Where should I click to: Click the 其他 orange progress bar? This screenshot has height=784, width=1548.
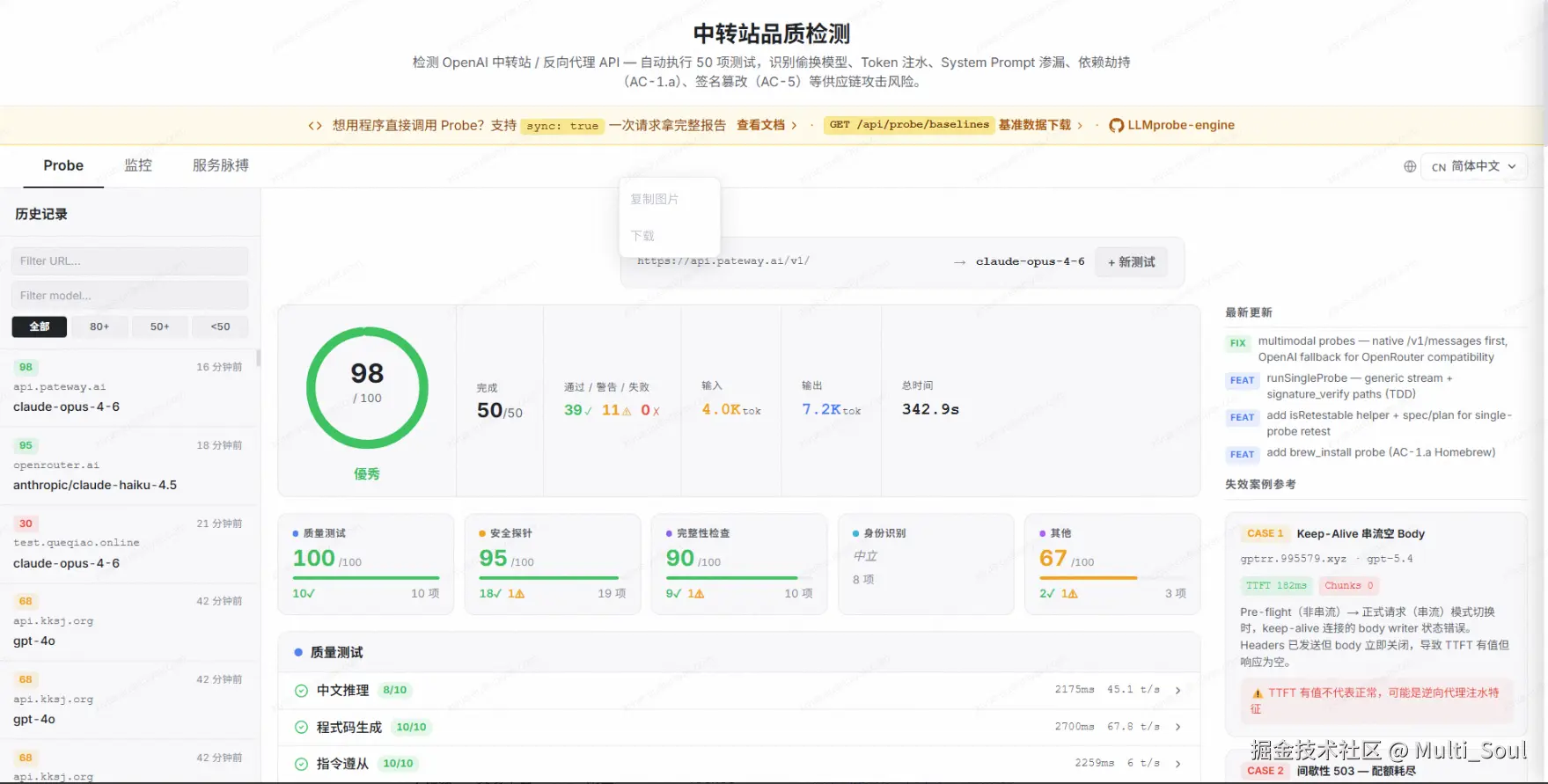[x=1088, y=578]
